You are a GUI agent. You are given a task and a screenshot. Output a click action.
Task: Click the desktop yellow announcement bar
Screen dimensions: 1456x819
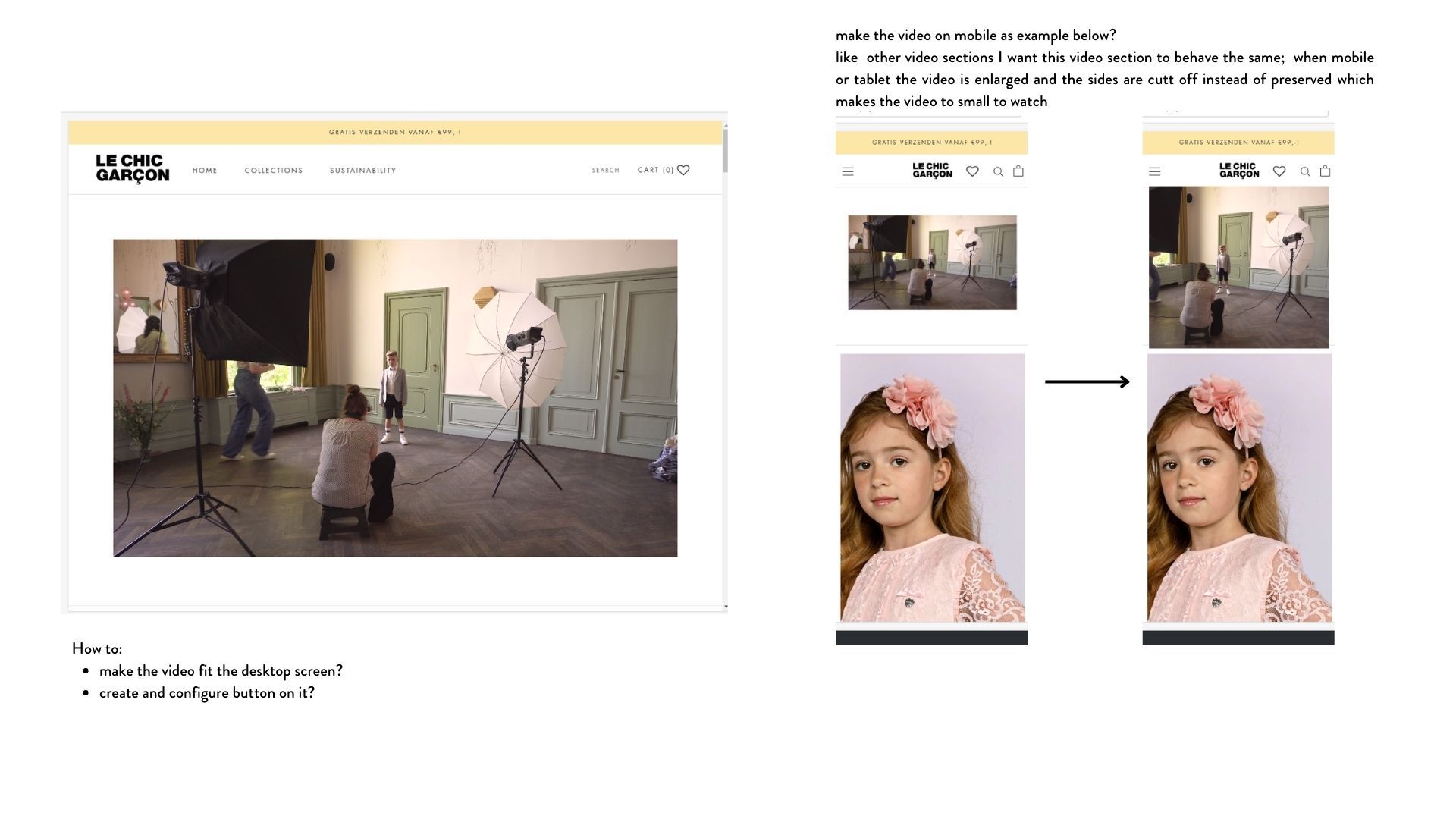[394, 132]
